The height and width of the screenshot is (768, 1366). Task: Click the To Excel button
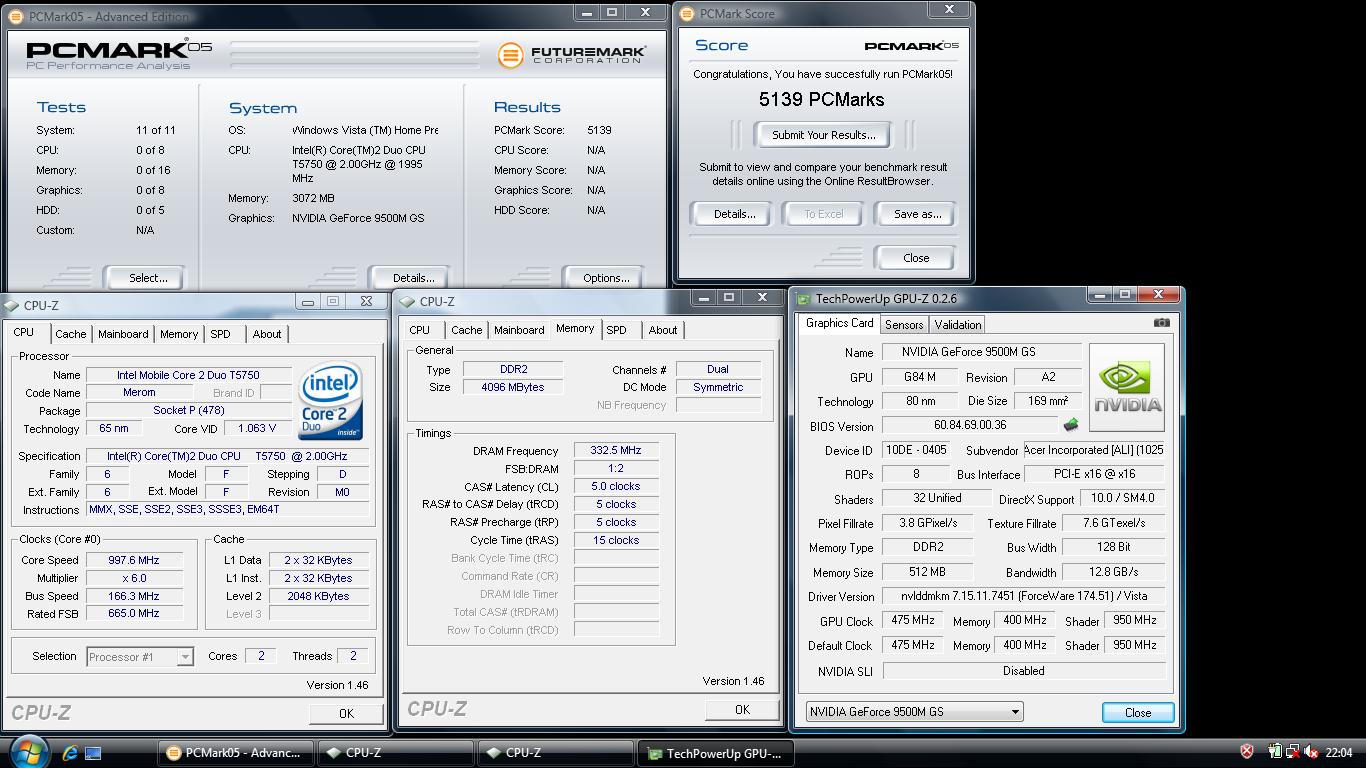pos(824,214)
